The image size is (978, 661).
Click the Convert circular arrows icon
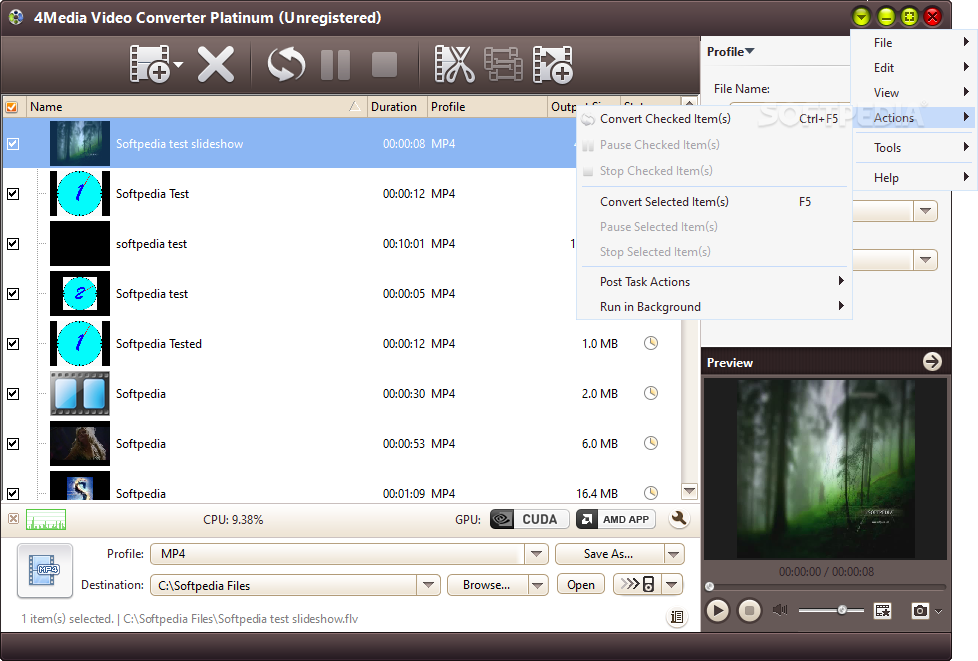[286, 64]
